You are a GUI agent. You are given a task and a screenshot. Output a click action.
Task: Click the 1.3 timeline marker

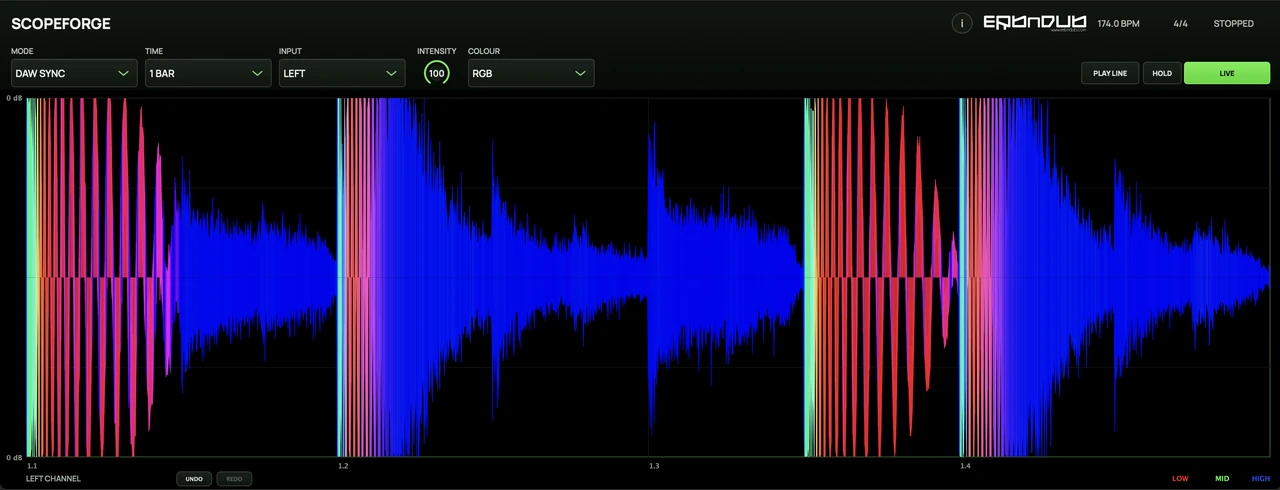654,466
